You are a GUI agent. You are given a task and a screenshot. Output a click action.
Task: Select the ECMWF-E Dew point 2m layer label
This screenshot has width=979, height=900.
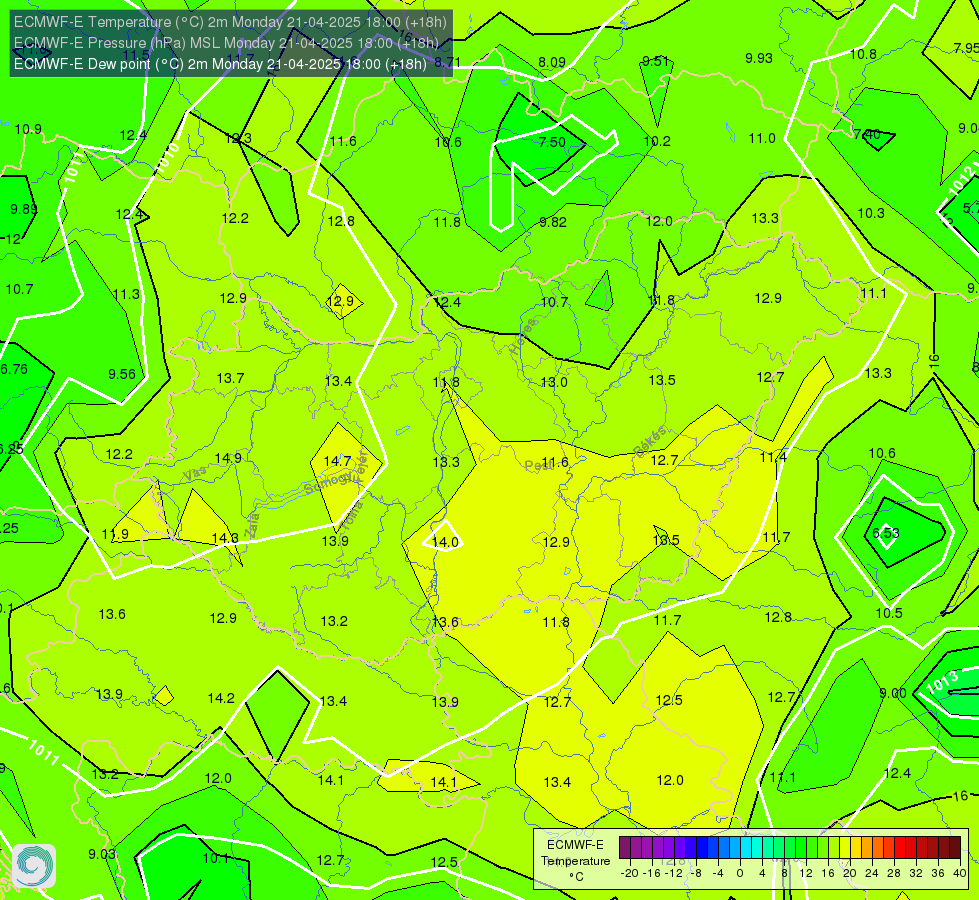pos(220,64)
